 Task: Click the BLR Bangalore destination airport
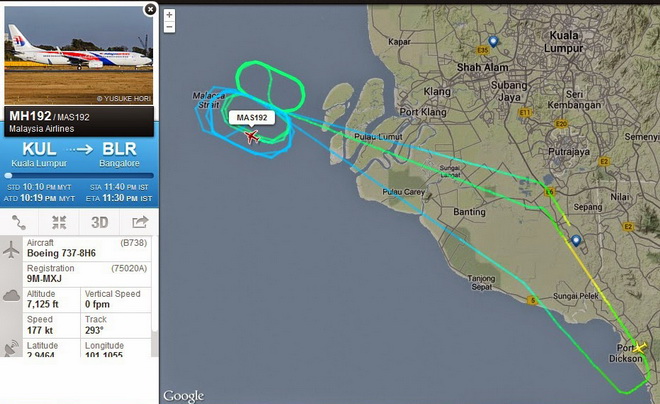pos(120,154)
